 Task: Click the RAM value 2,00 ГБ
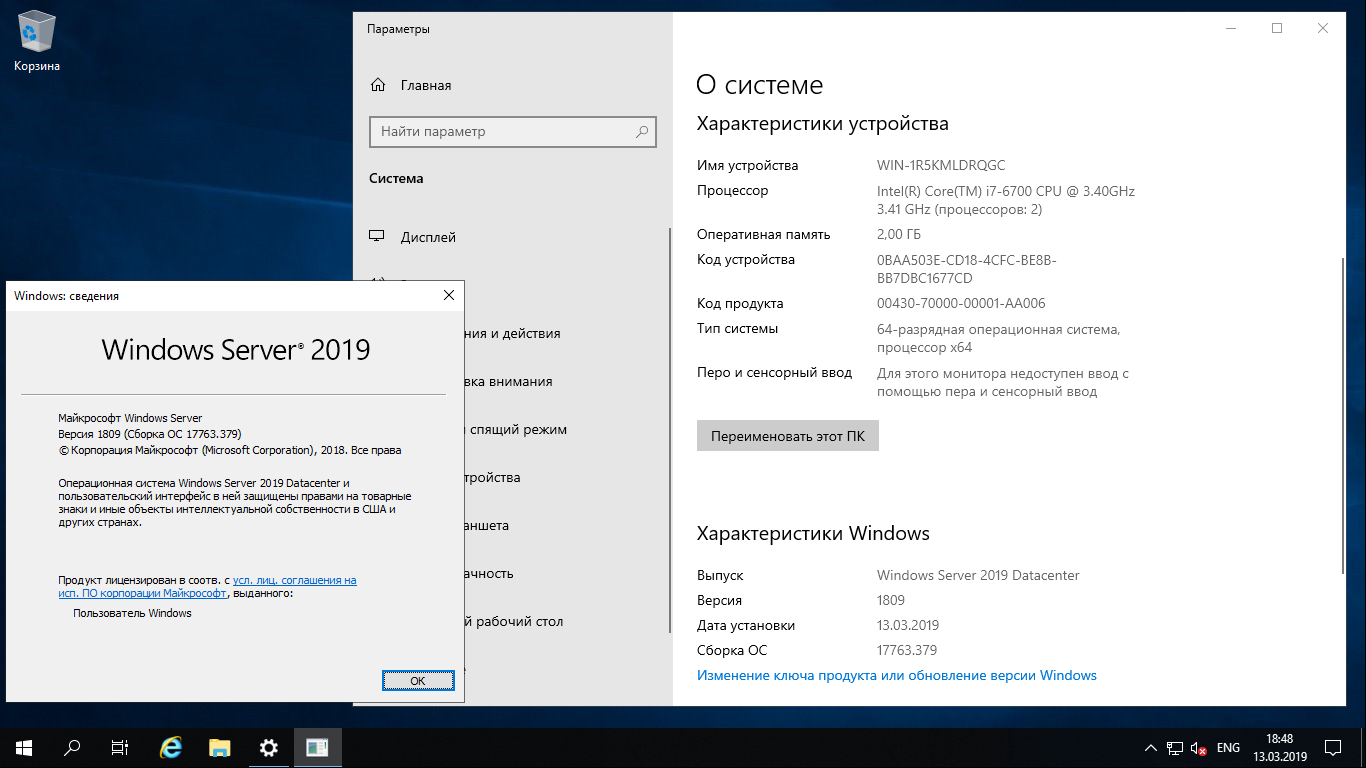(899, 234)
